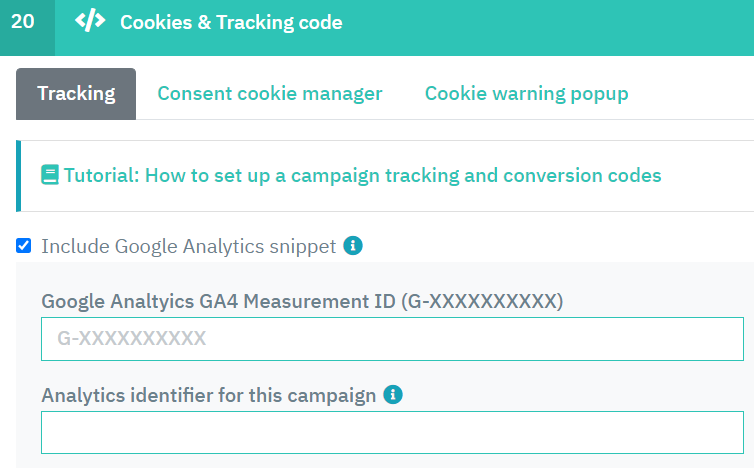Click the book icon beside Tutorial
The width and height of the screenshot is (754, 468).
pyautogui.click(x=50, y=175)
